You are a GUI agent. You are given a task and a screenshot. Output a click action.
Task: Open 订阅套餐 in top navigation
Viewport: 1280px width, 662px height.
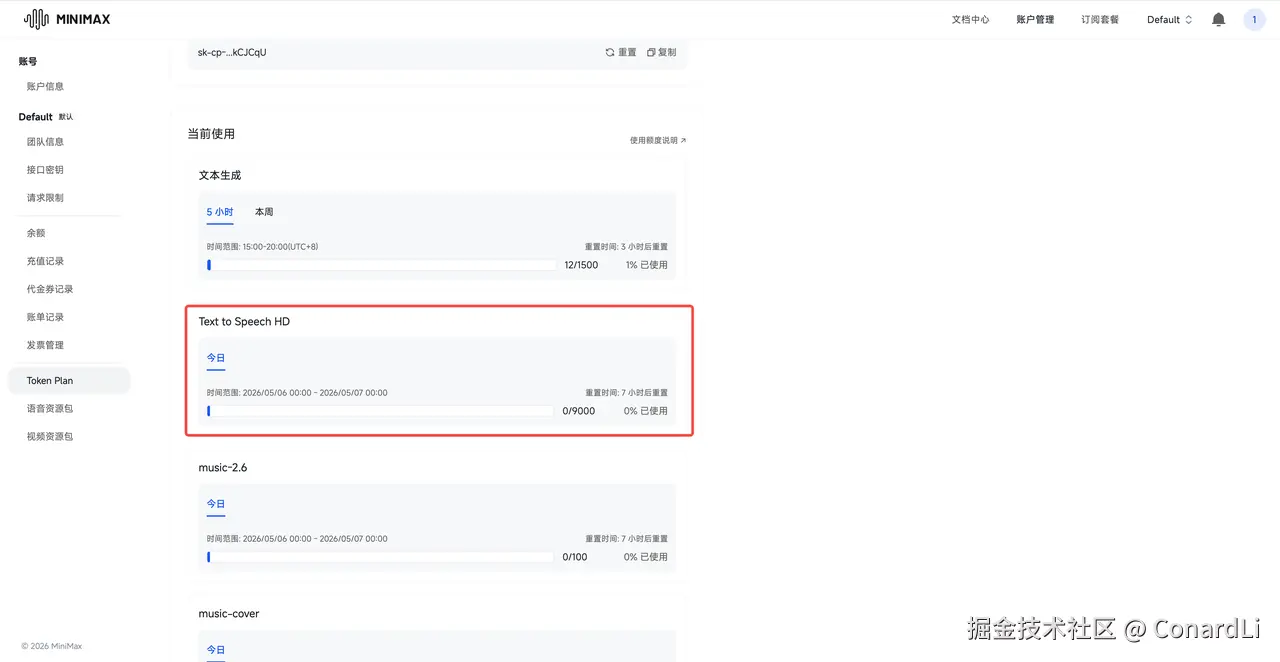click(x=1100, y=19)
